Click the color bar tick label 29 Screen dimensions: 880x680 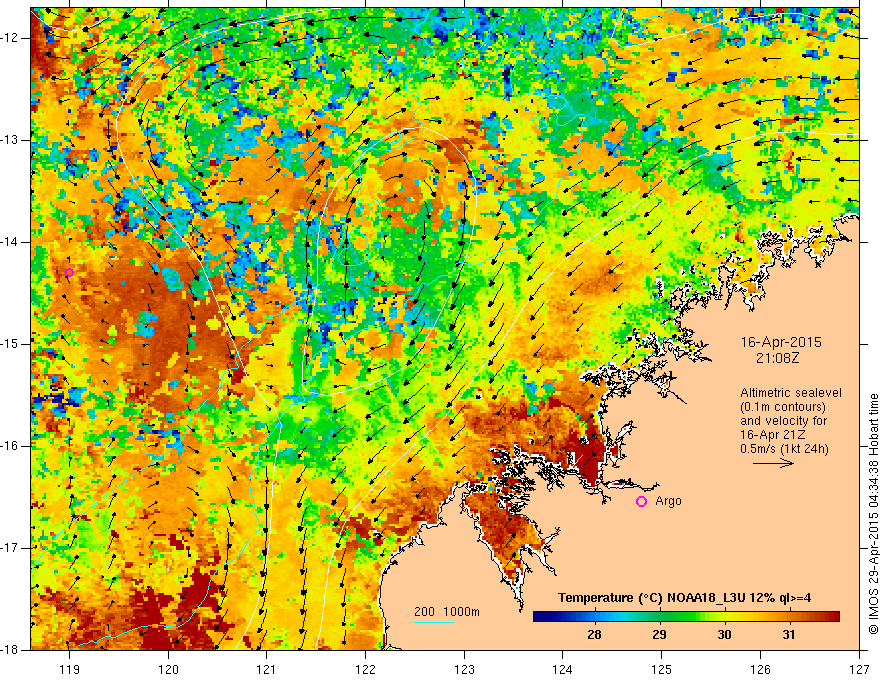coord(659,635)
